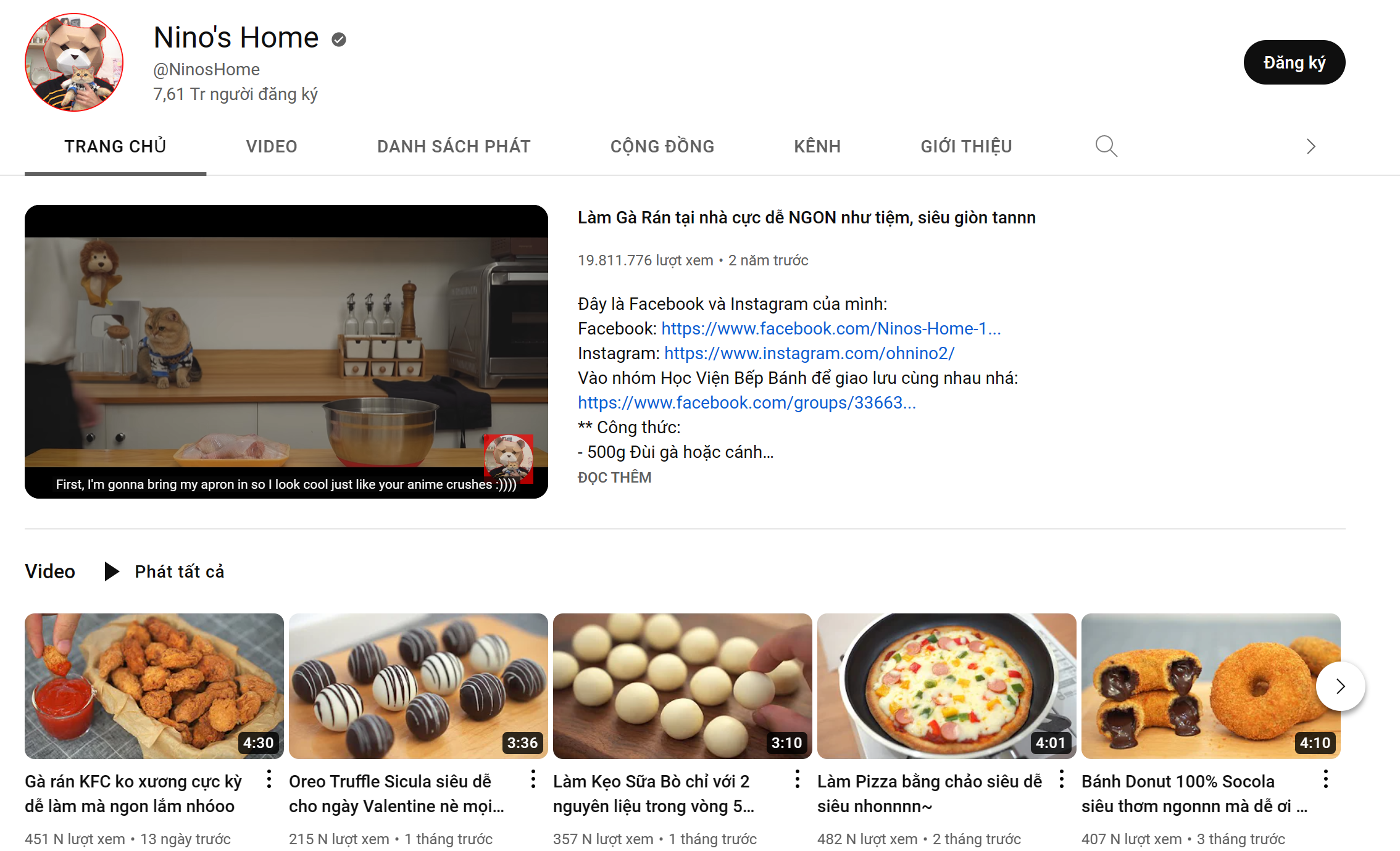Screen dimensions: 1400x851
Task: Click '215 N lượt xem • 1 tháng trước'
Action: click(391, 839)
